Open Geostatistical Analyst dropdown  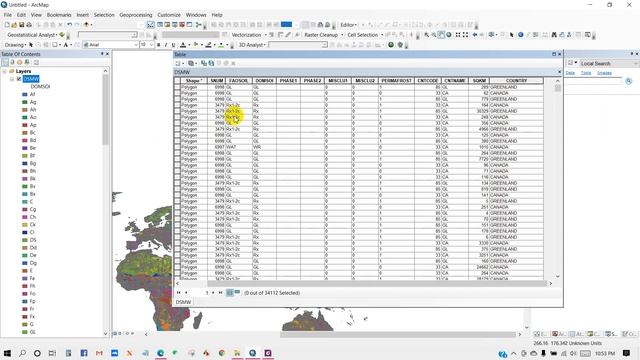point(32,35)
